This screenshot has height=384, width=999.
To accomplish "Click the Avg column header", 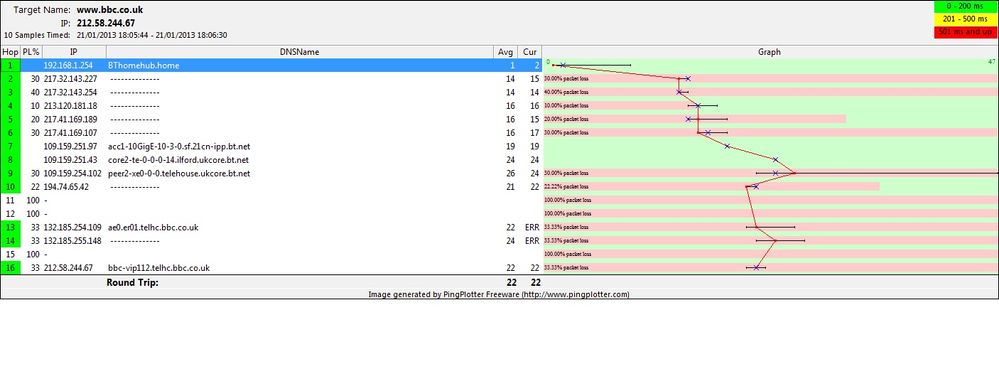I will coord(506,52).
